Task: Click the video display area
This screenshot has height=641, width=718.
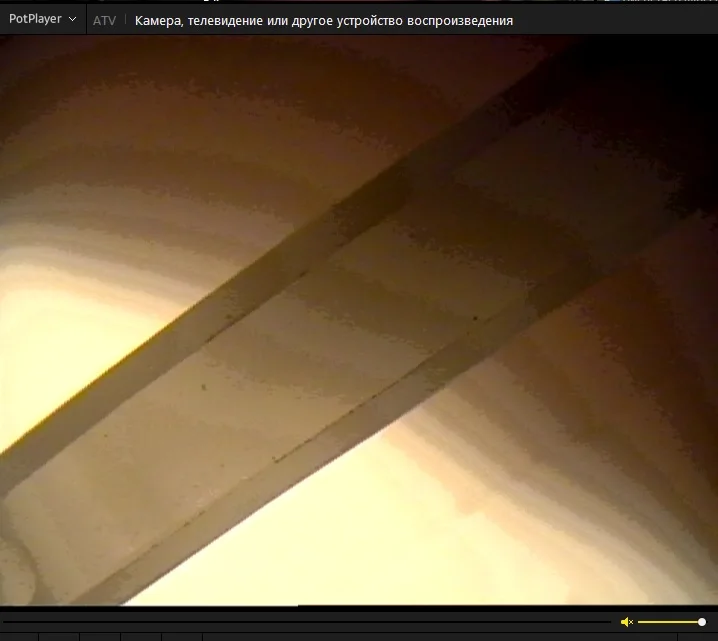Action: click(x=359, y=320)
